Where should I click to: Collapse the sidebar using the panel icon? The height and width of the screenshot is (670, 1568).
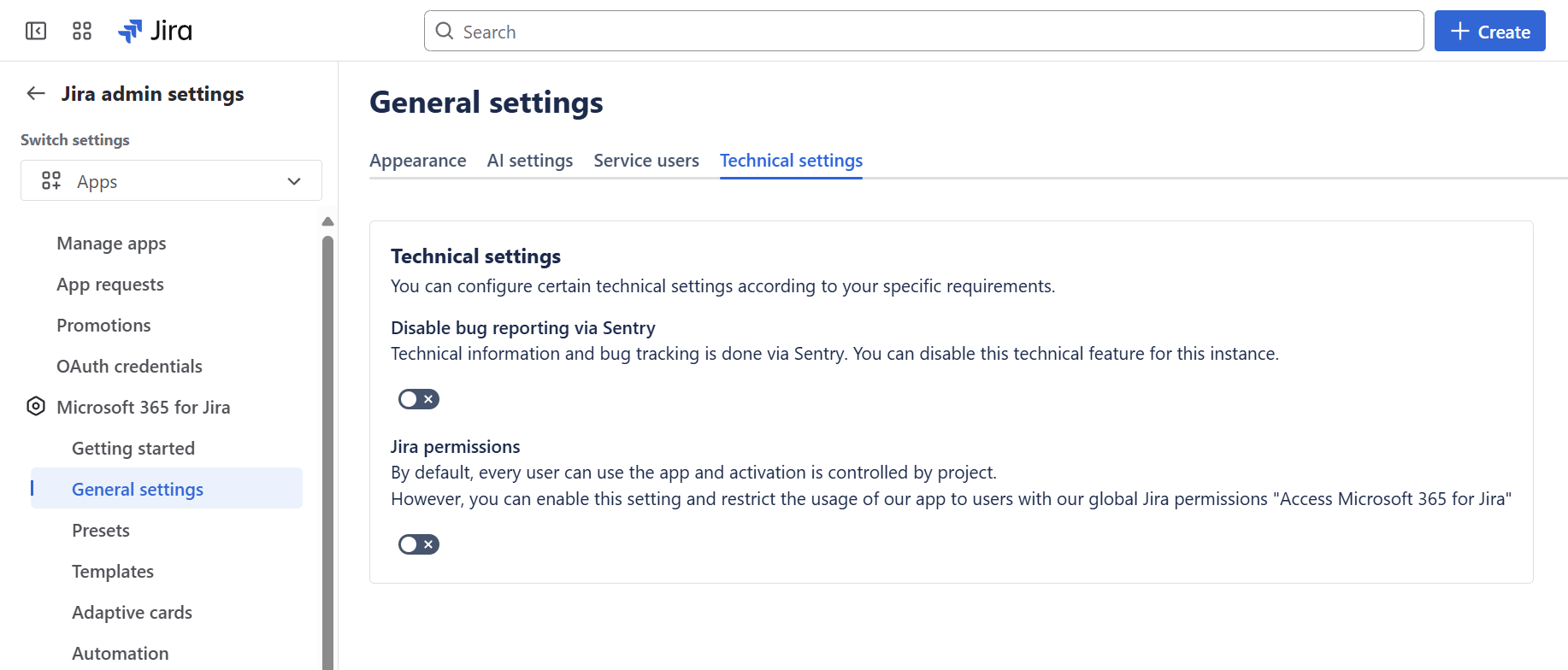[x=36, y=32]
